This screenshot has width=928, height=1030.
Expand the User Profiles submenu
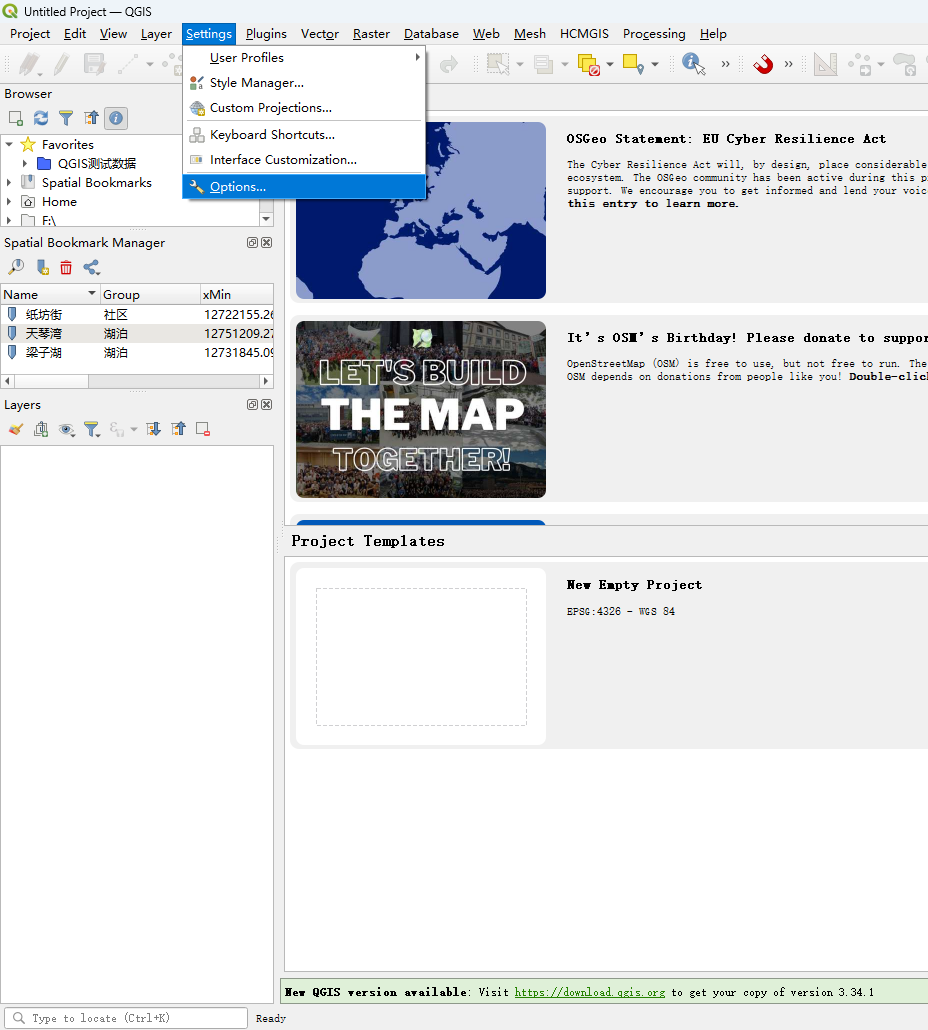304,58
